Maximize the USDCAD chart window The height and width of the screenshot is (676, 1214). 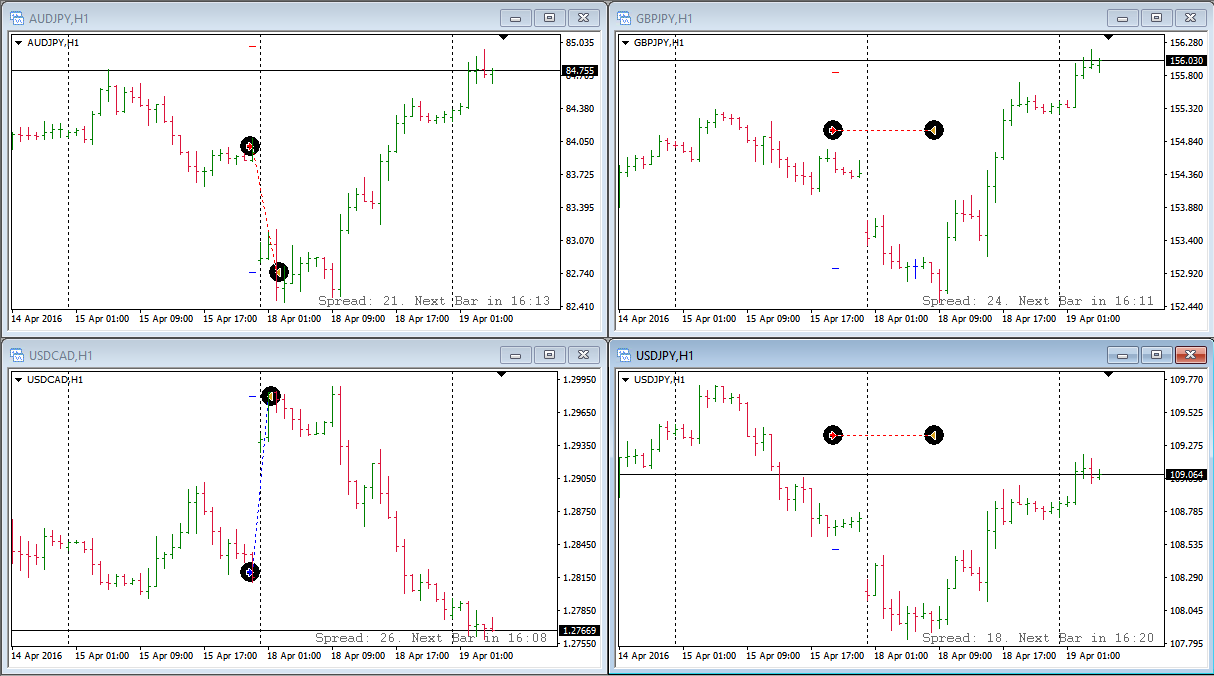[549, 355]
